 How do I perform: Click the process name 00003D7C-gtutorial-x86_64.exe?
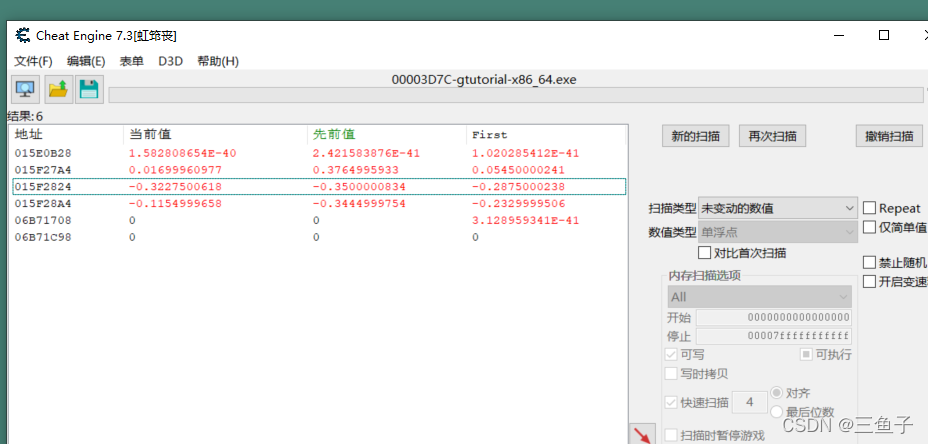(x=484, y=80)
